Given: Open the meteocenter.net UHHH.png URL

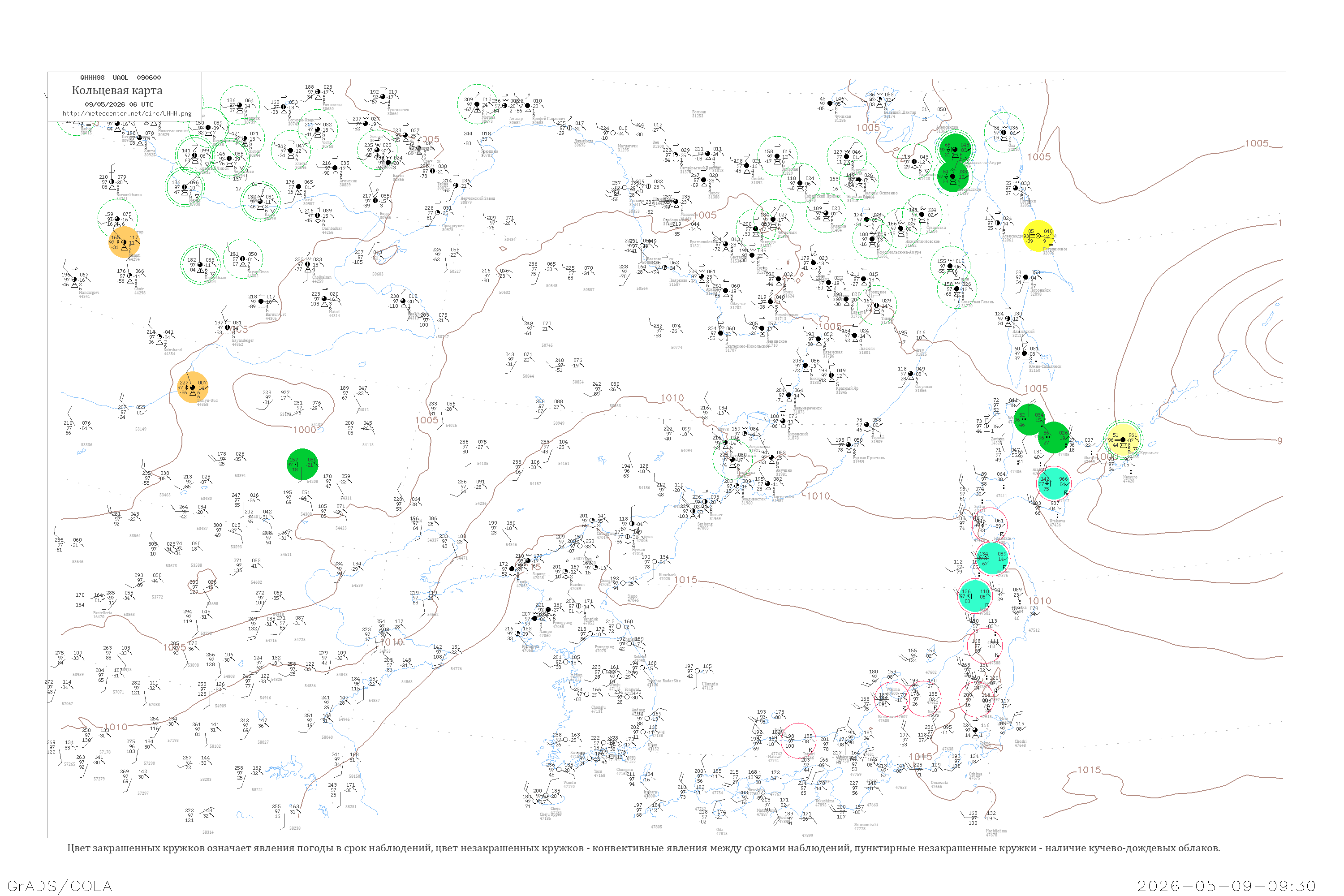Looking at the screenshot, I should click(x=127, y=114).
